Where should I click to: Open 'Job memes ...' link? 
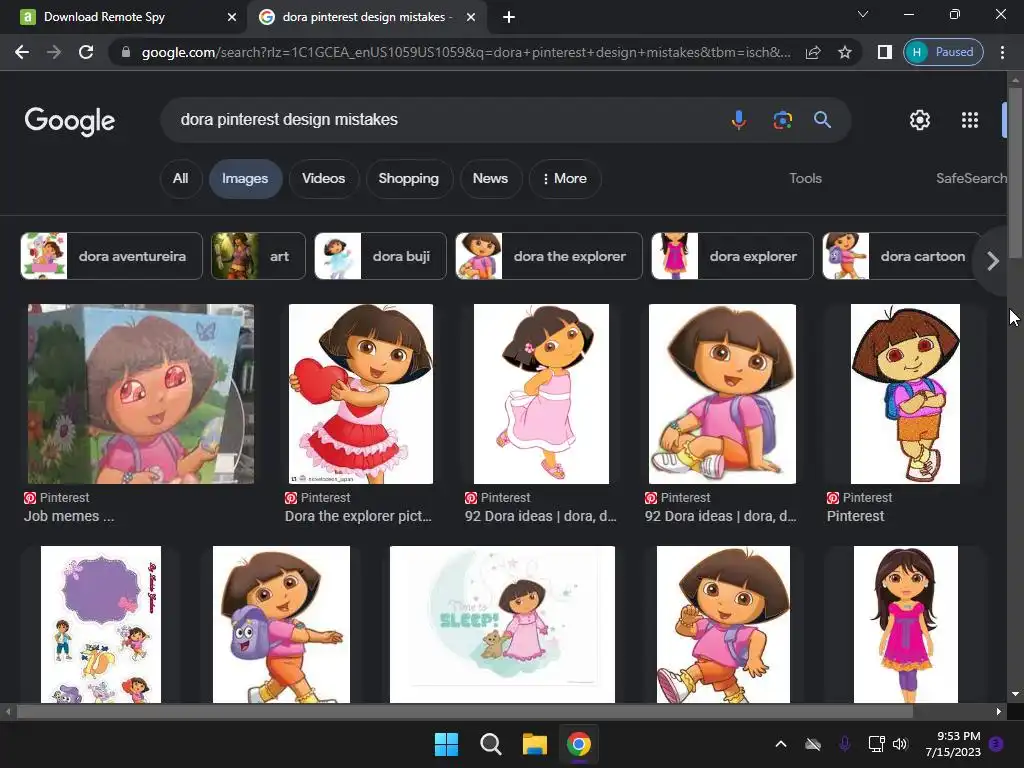click(69, 516)
